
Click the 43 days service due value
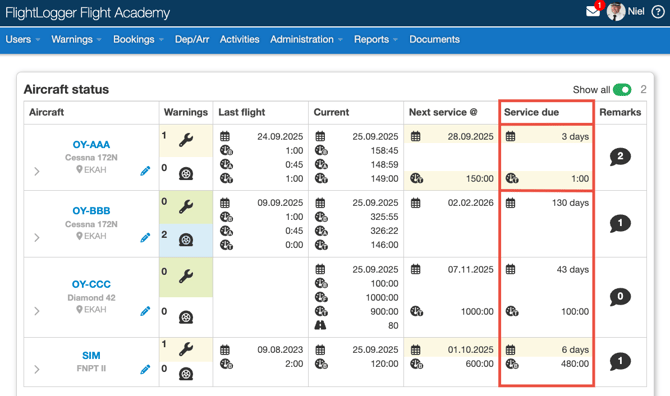tap(573, 270)
